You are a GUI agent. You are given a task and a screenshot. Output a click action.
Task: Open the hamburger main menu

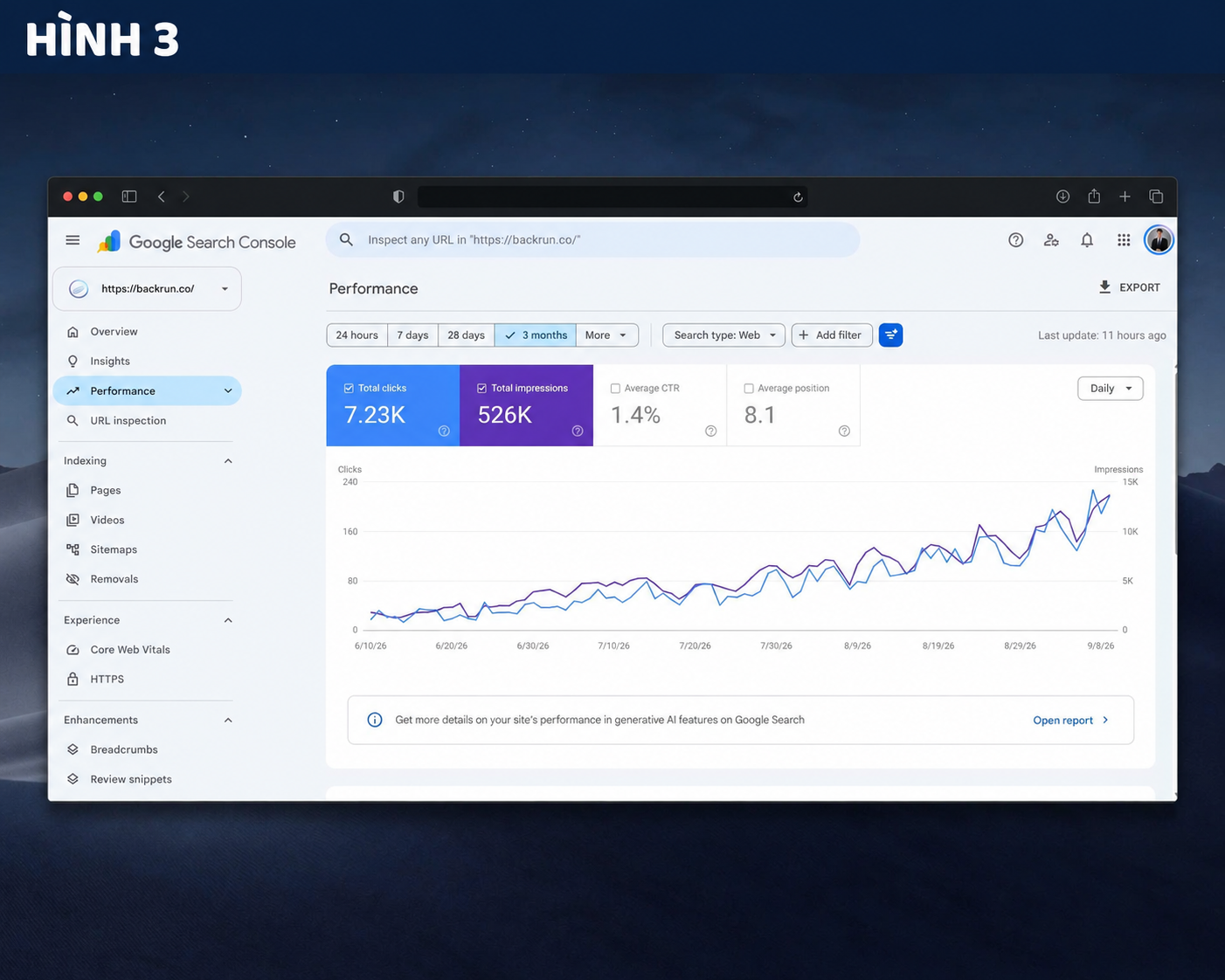point(73,240)
